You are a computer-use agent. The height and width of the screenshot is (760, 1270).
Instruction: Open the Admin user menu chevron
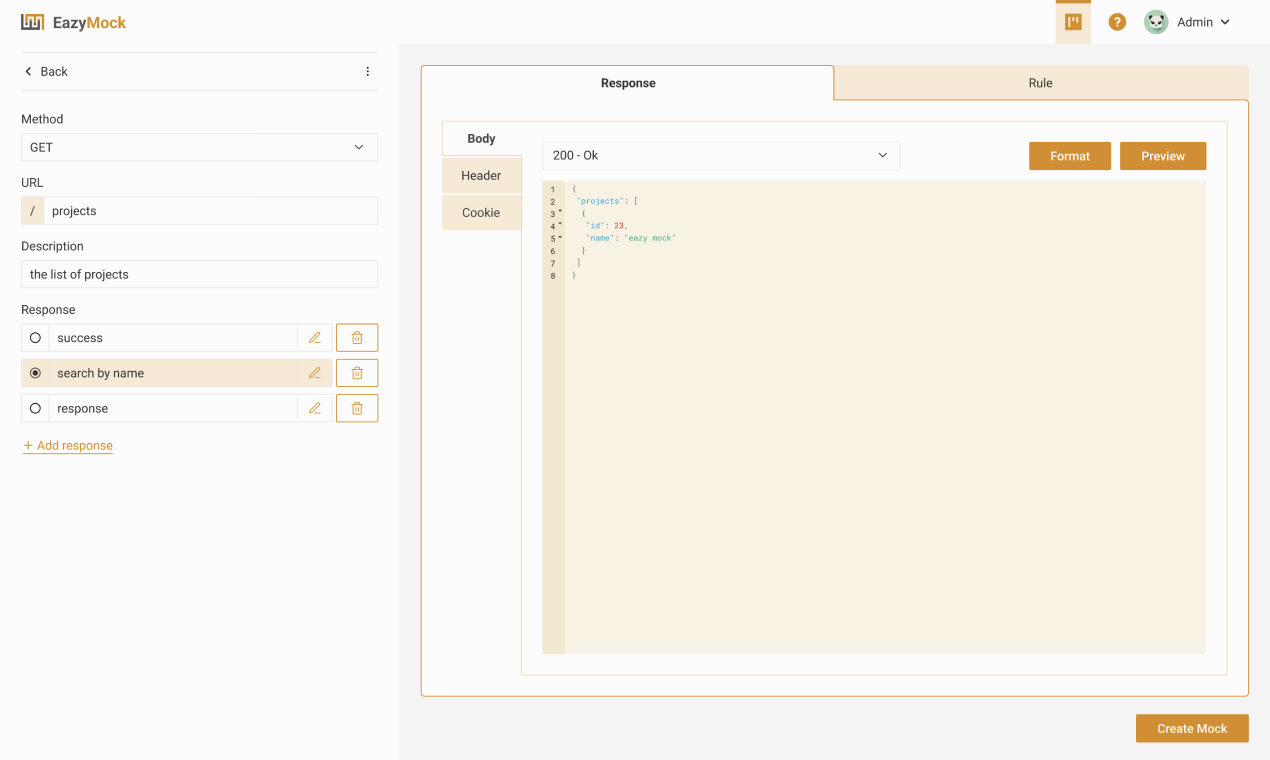pyautogui.click(x=1225, y=22)
